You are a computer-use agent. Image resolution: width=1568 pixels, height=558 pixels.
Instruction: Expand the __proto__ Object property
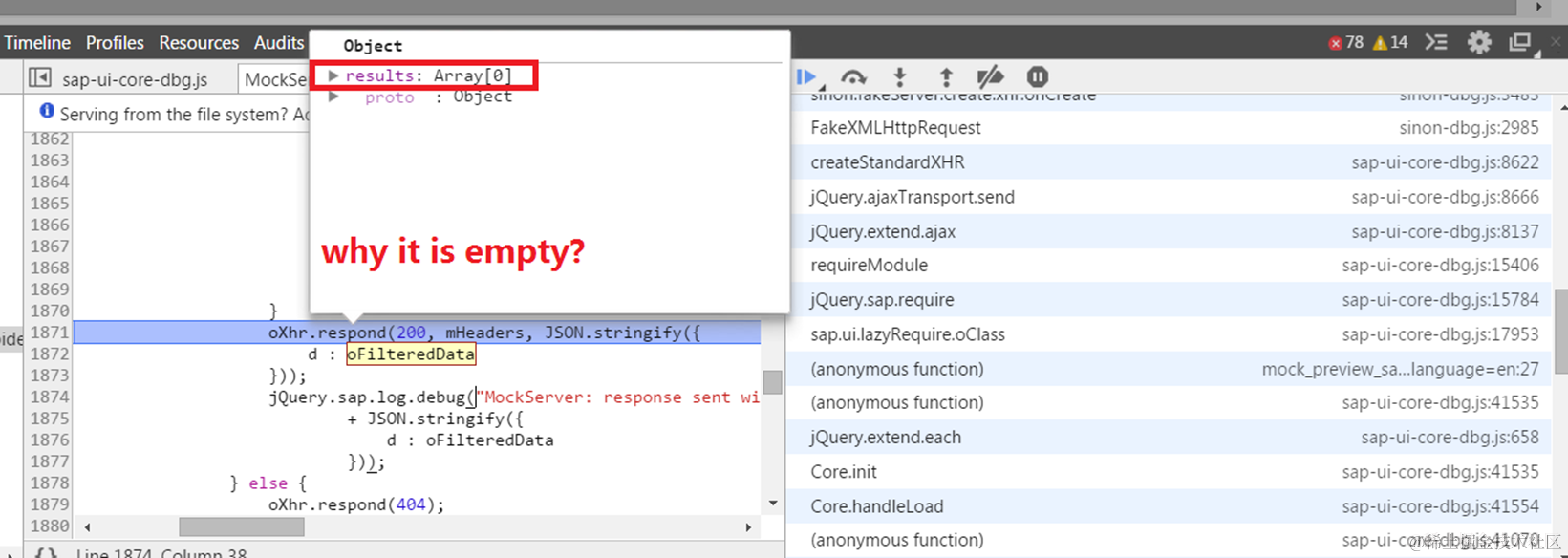pyautogui.click(x=333, y=97)
